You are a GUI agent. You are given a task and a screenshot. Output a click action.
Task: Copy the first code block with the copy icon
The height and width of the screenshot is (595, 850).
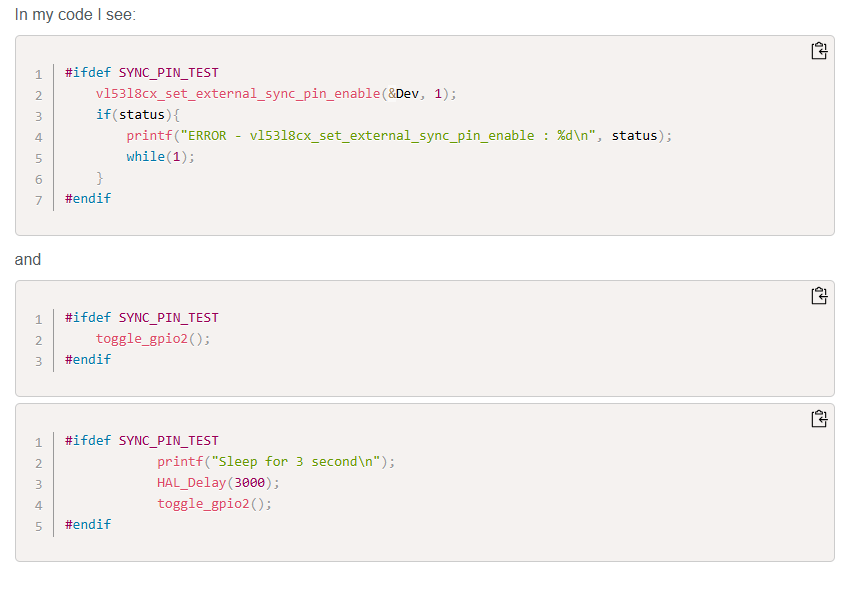[x=818, y=51]
